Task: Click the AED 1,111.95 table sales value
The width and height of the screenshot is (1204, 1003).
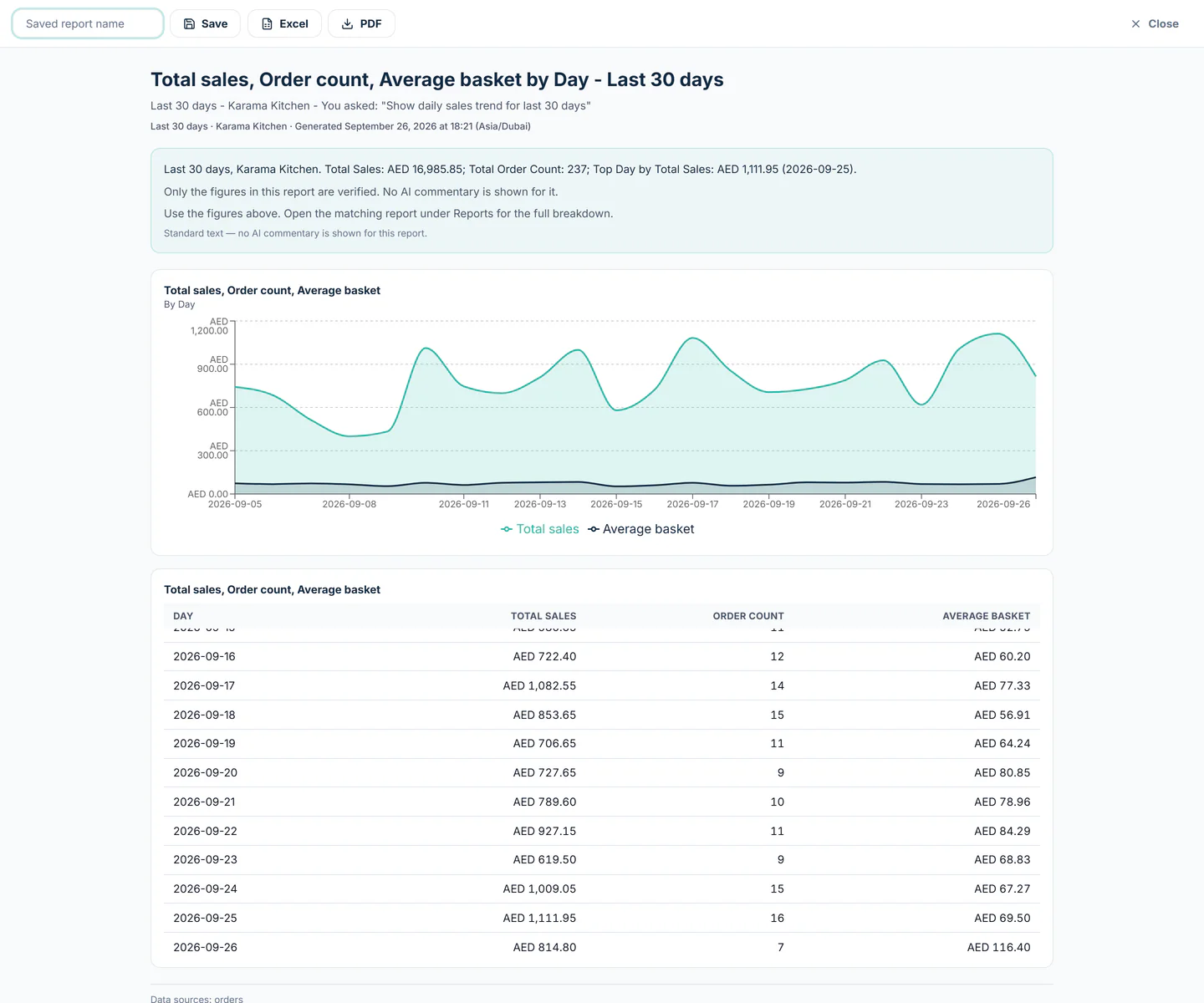Action: click(x=539, y=919)
